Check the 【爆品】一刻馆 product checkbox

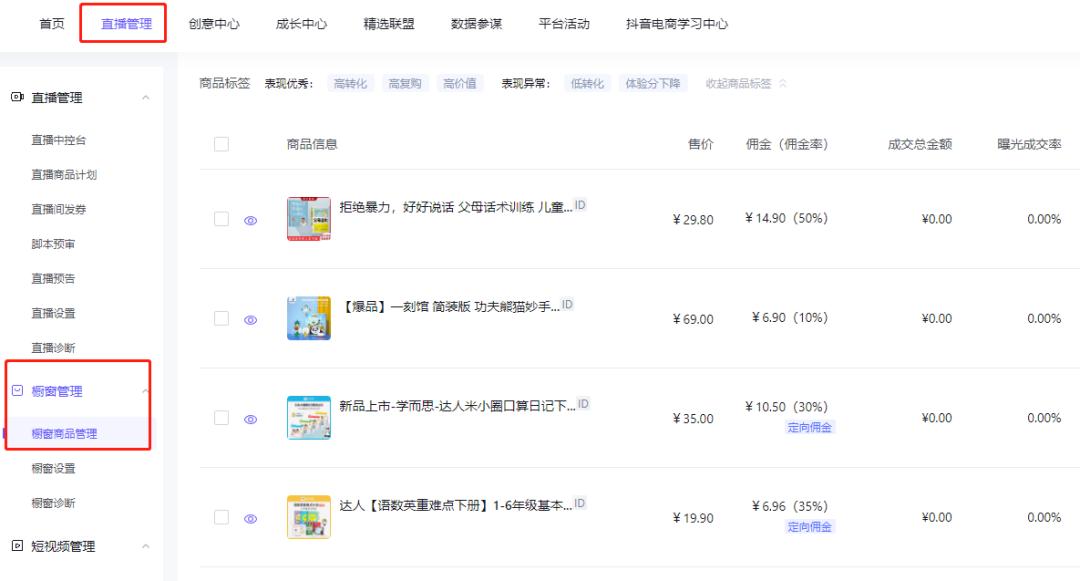point(223,318)
